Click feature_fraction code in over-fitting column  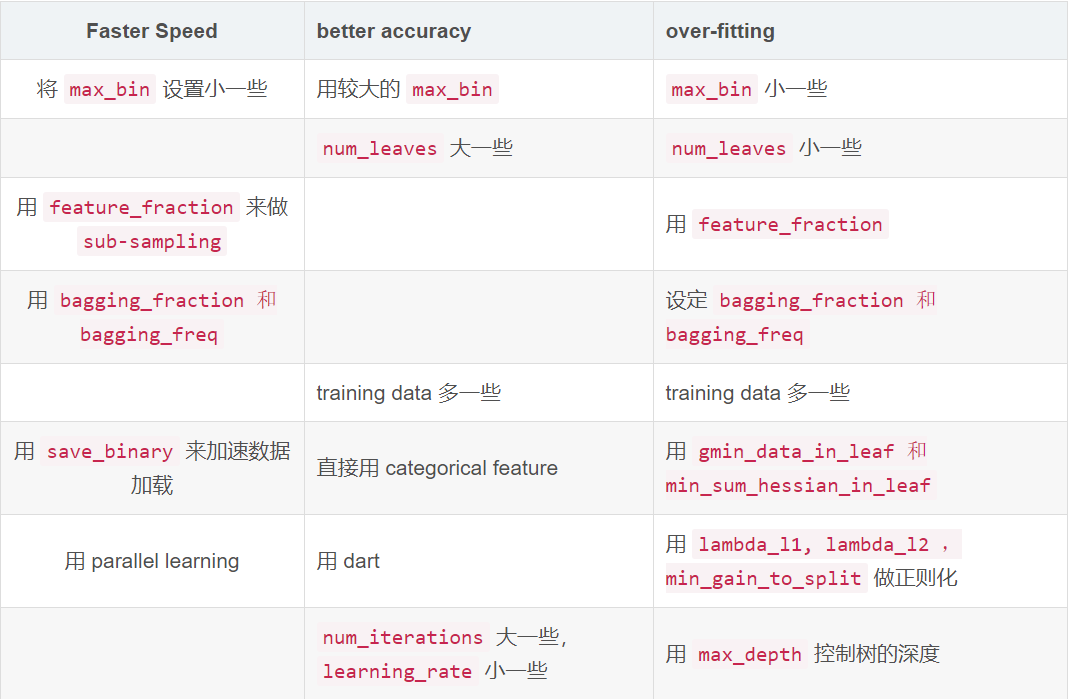point(790,224)
